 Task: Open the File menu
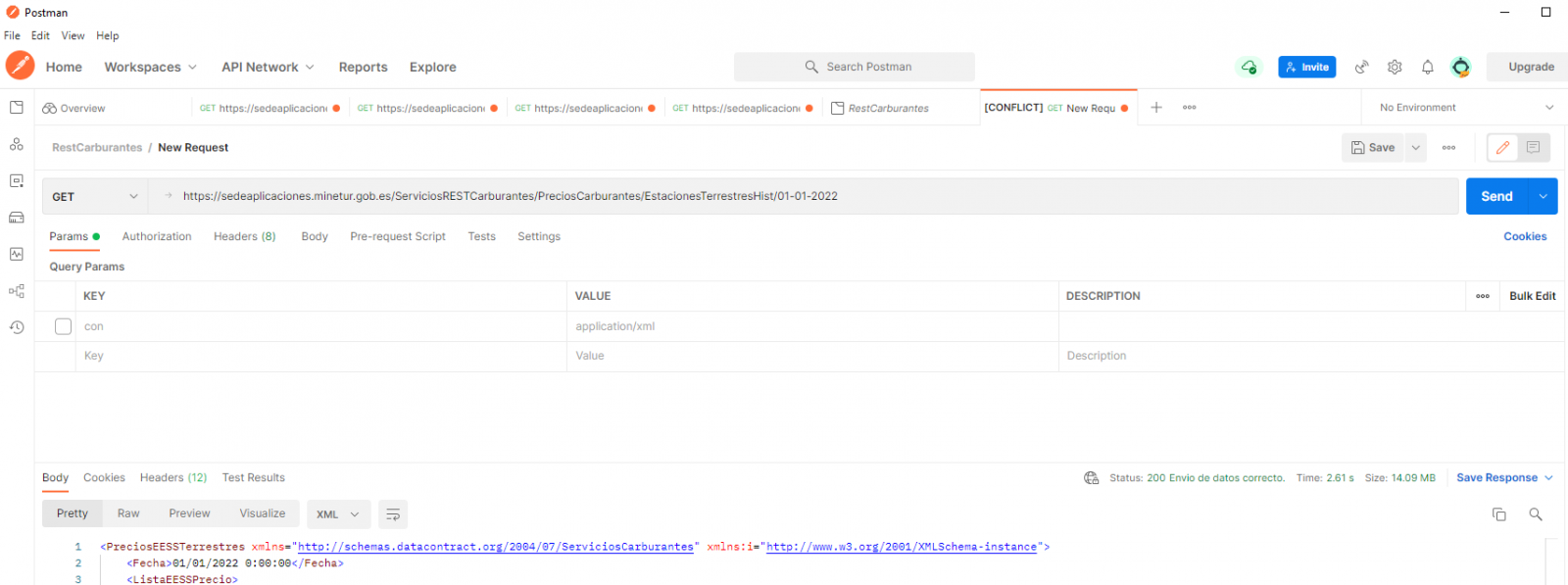click(12, 35)
